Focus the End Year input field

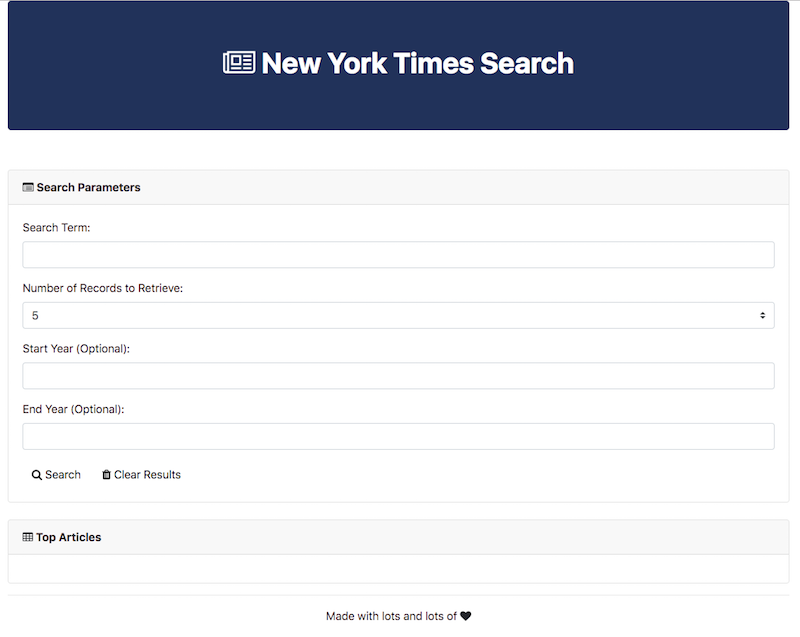pos(398,437)
